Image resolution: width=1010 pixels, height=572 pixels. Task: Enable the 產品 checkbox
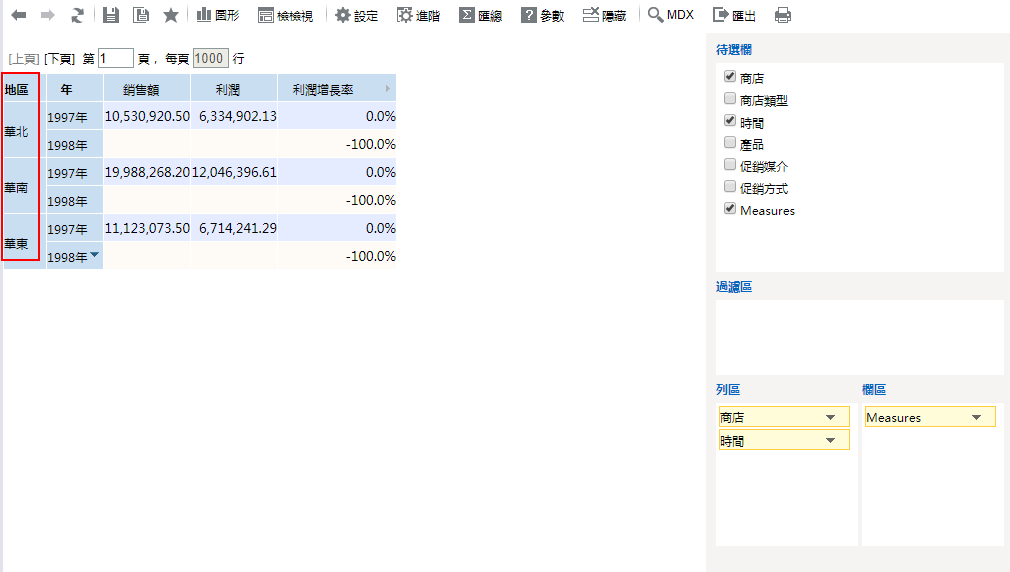pyautogui.click(x=730, y=143)
